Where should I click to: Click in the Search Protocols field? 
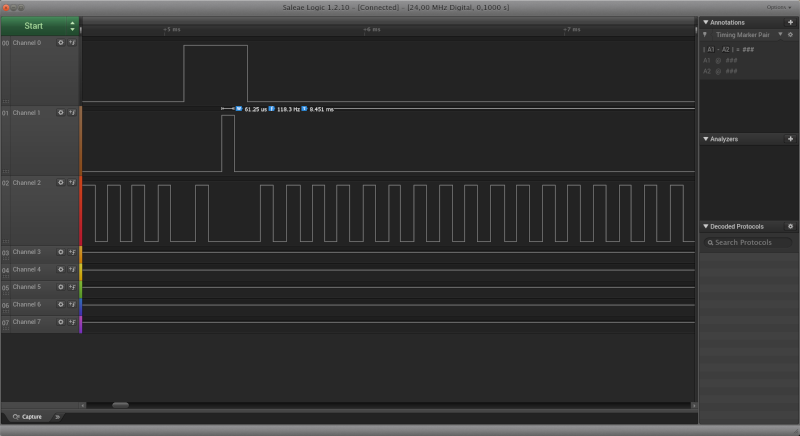coord(748,243)
